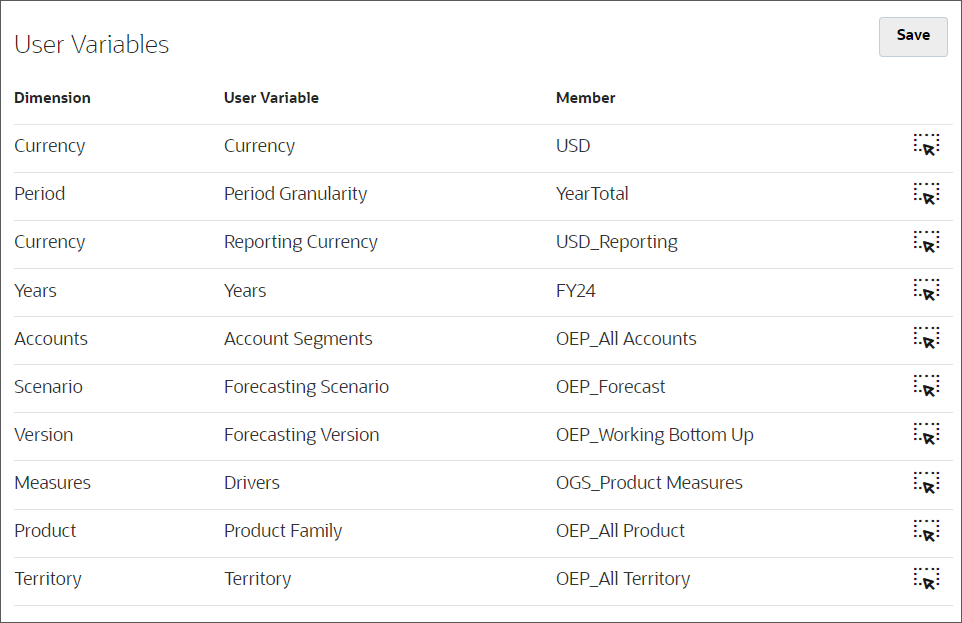Screen dimensions: 962x623
Task: Open member selector for Reporting Currency
Action: point(928,243)
